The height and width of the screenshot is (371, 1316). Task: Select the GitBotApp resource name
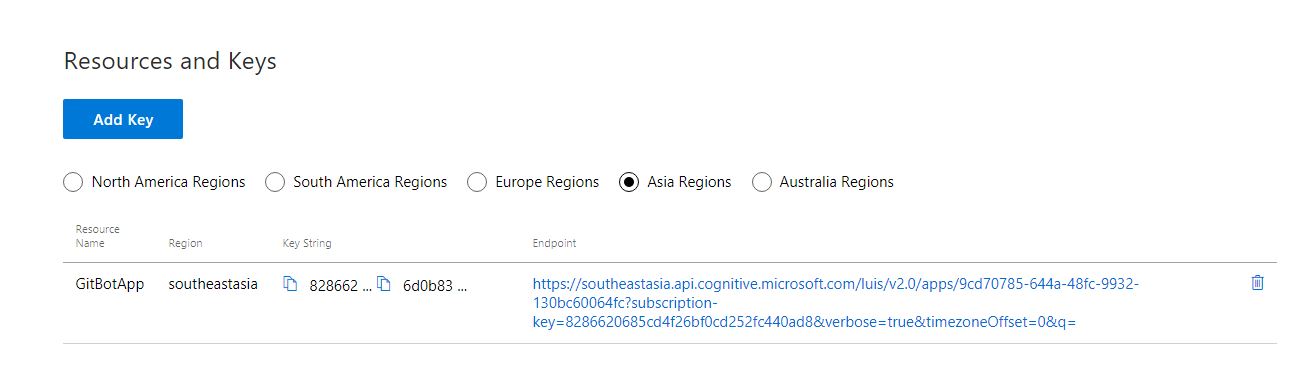[x=110, y=284]
